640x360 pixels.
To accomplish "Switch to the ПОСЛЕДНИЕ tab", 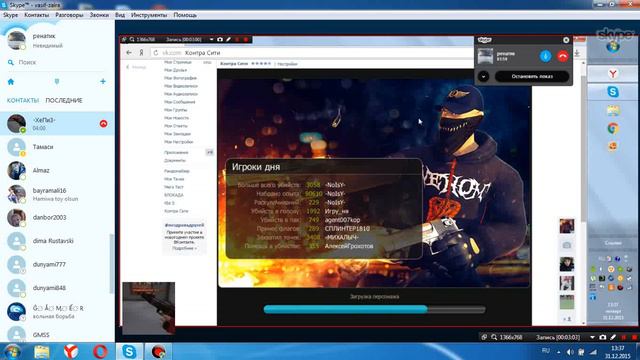I will [x=64, y=100].
